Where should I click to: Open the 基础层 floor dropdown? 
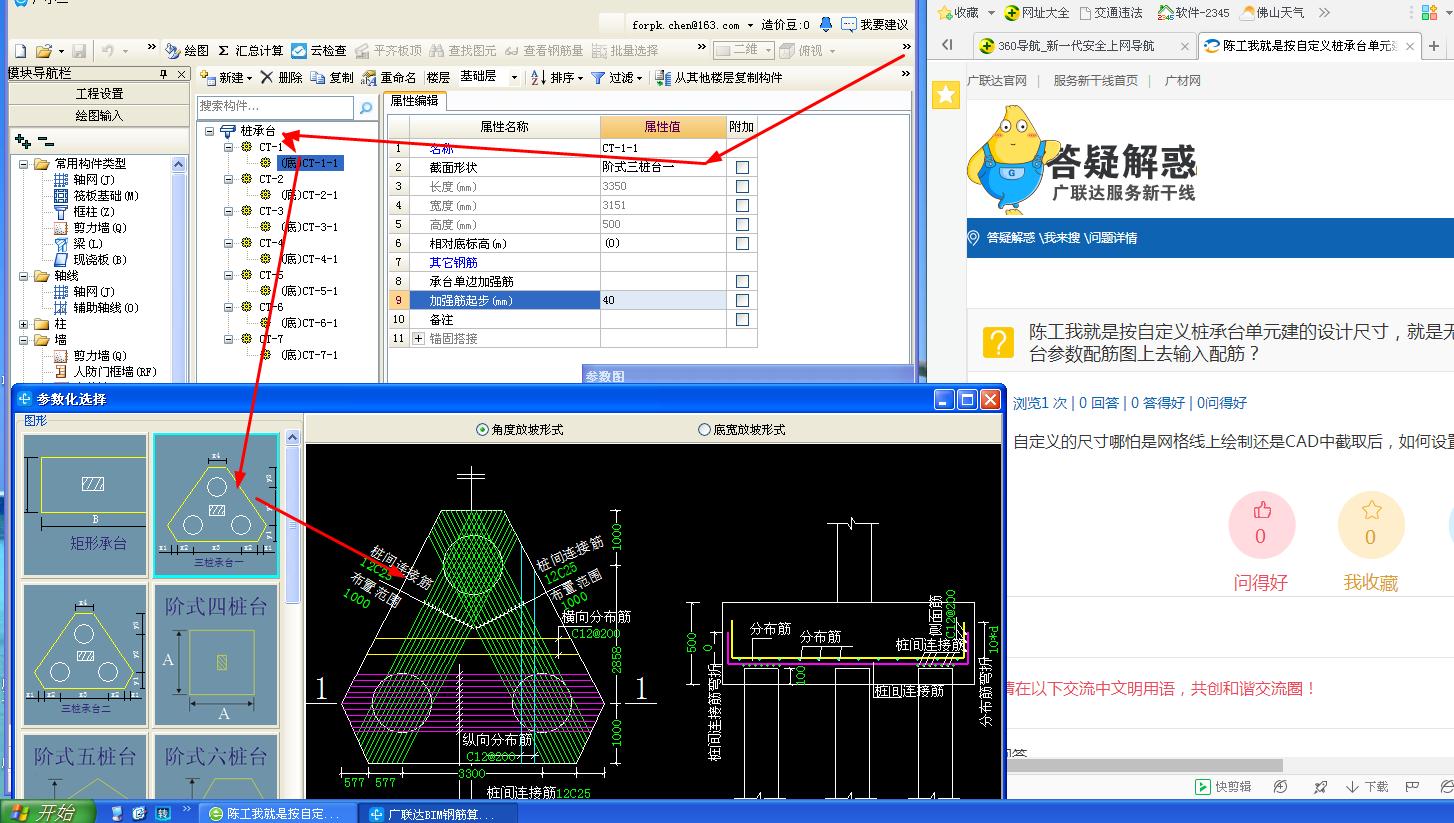[514, 77]
